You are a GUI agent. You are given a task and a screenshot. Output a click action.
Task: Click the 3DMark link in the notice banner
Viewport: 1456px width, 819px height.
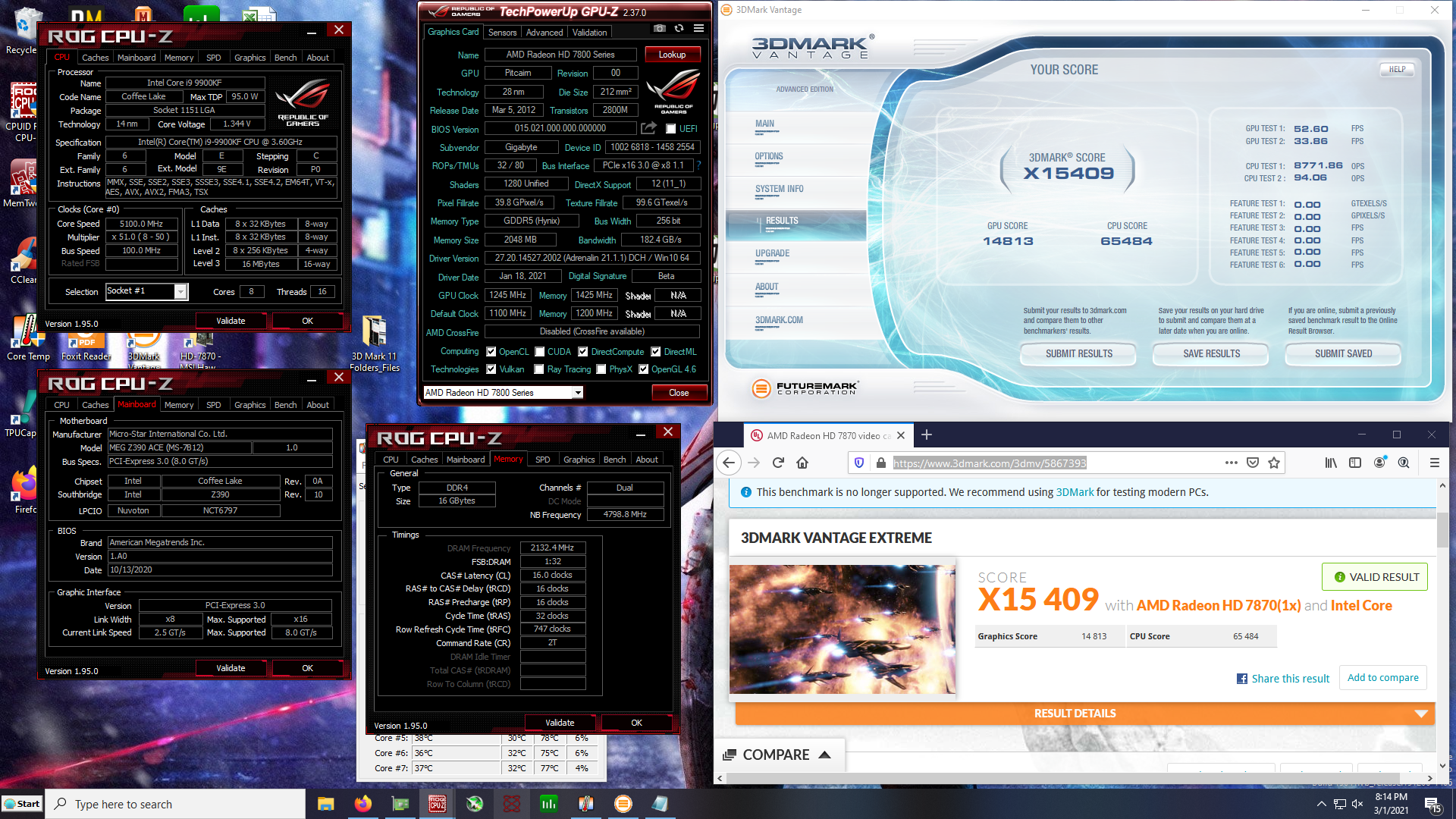click(1075, 492)
